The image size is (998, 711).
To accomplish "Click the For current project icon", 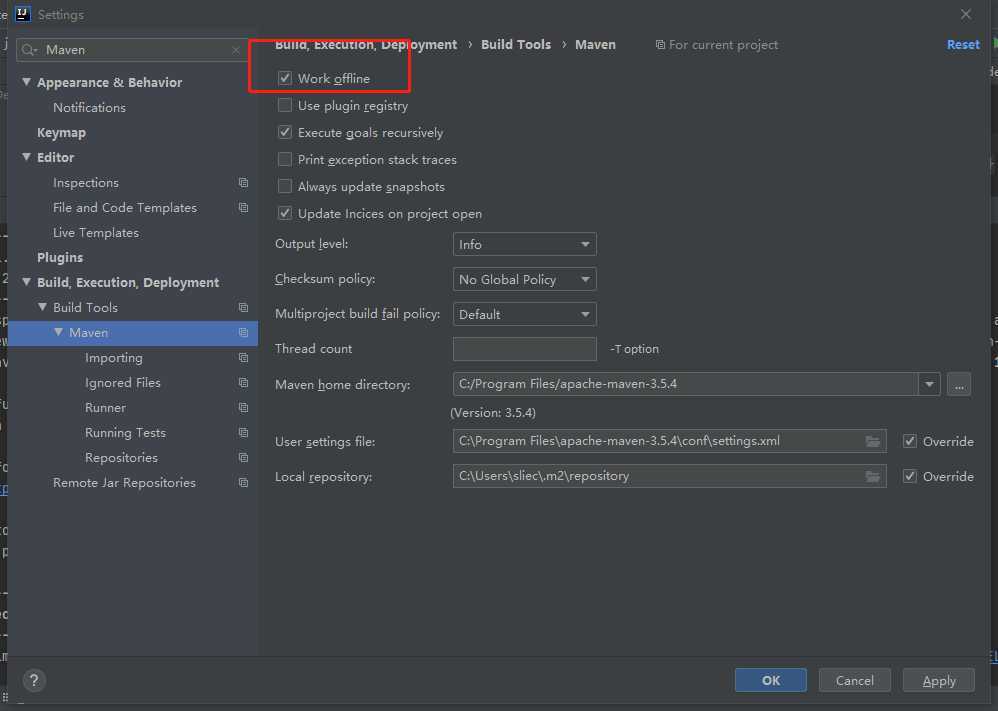I will [661, 45].
